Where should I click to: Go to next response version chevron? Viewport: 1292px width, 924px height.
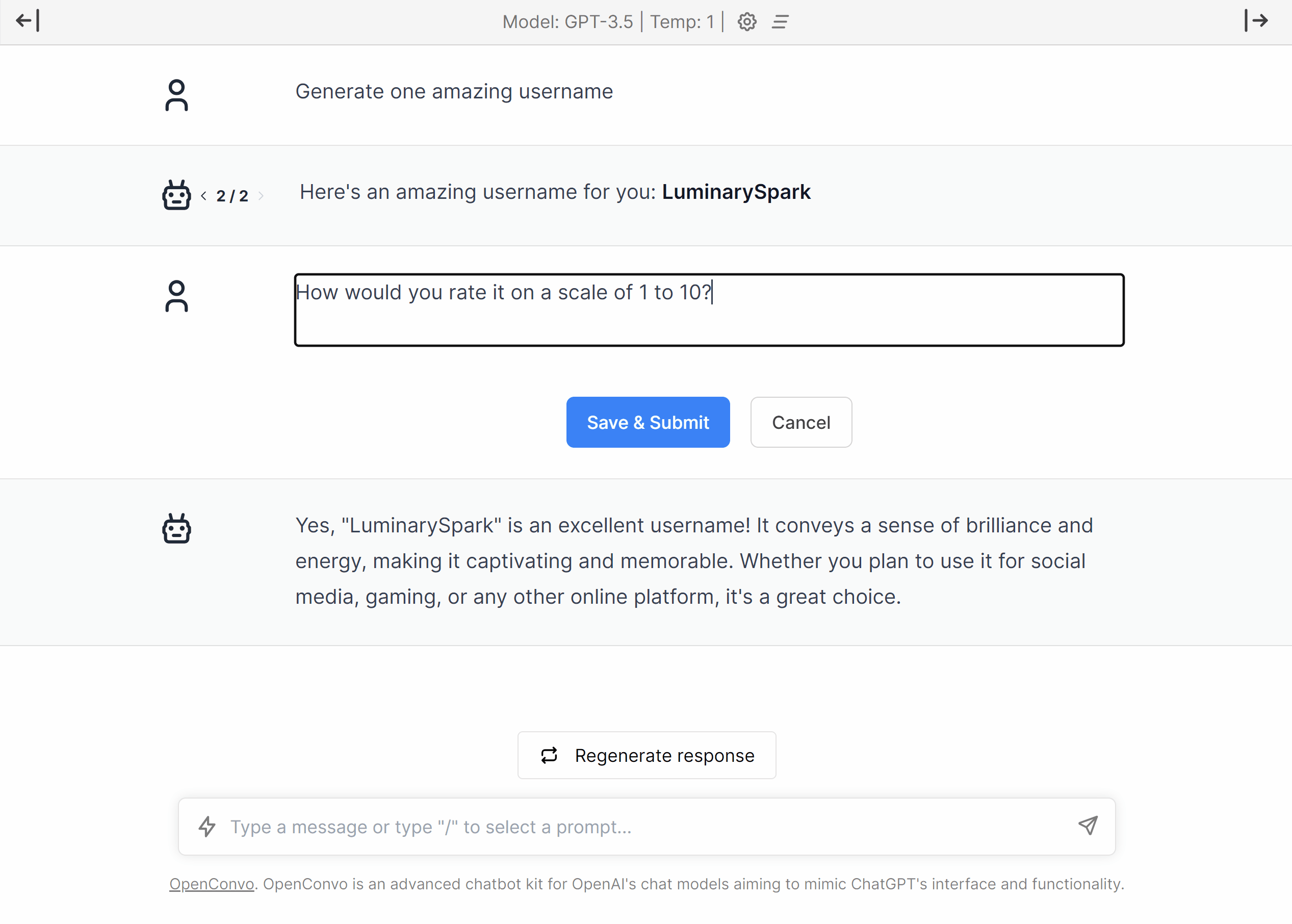point(261,196)
